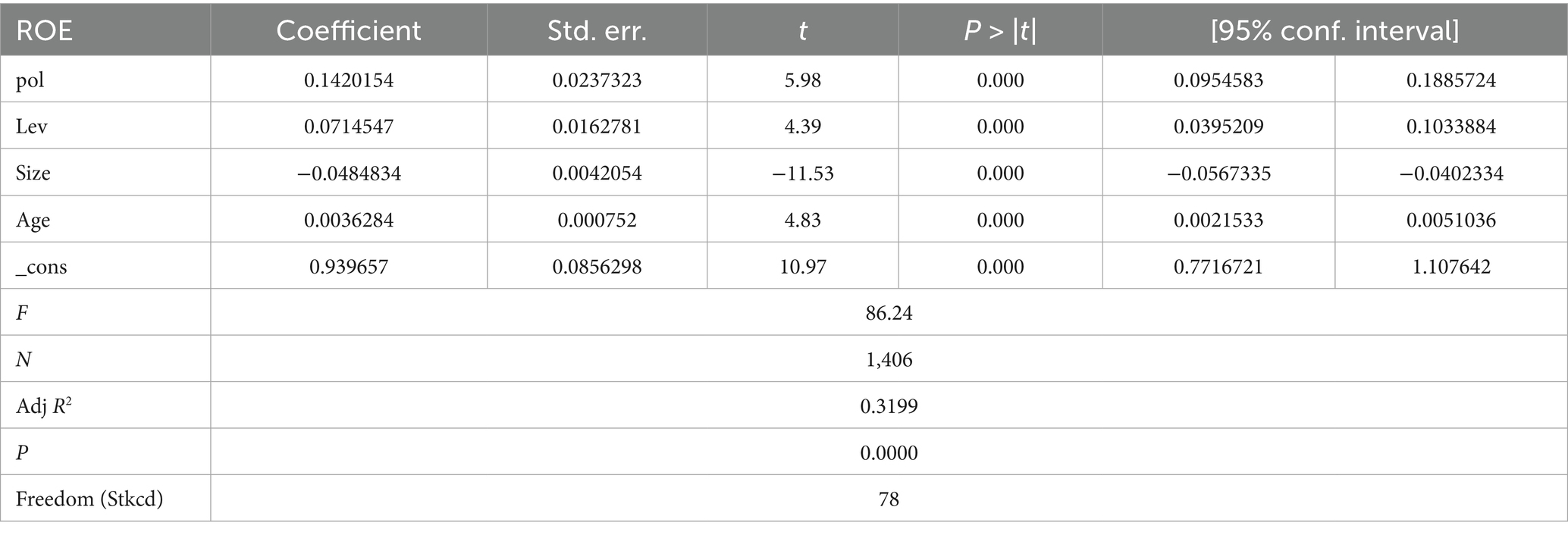This screenshot has width=1568, height=535.
Task: Click the Adj R² value 0.3199
Action: tap(889, 406)
